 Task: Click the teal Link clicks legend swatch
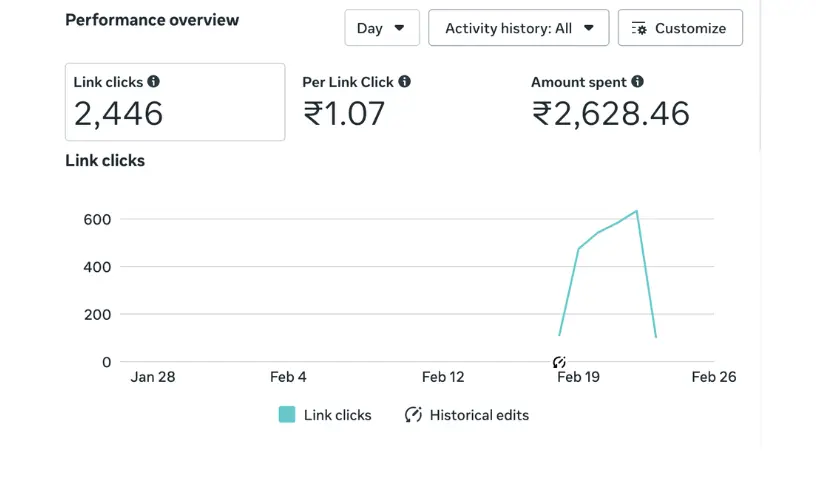pyautogui.click(x=287, y=415)
